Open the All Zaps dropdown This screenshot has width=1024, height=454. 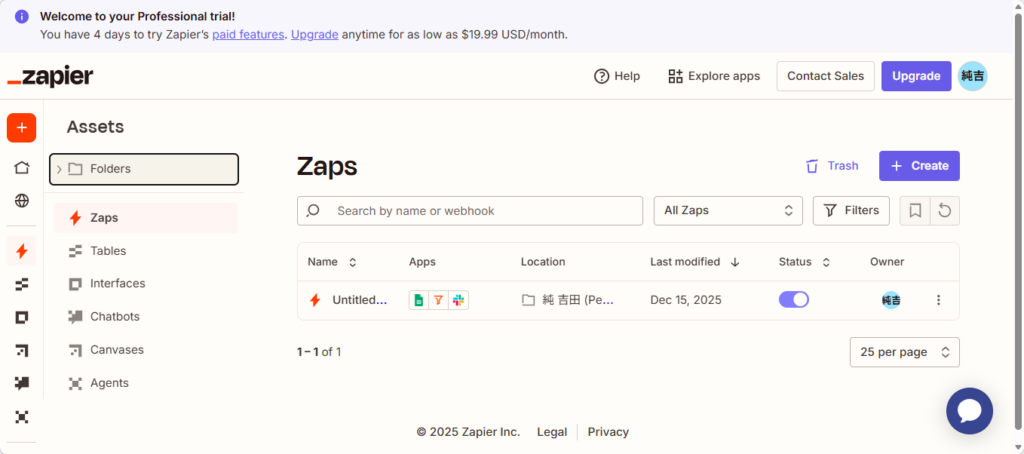[727, 210]
